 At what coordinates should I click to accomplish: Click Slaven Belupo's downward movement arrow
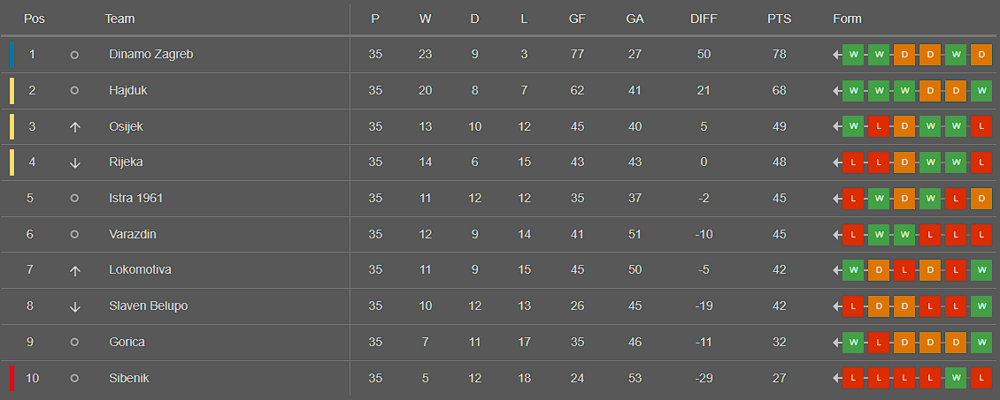[x=75, y=307]
